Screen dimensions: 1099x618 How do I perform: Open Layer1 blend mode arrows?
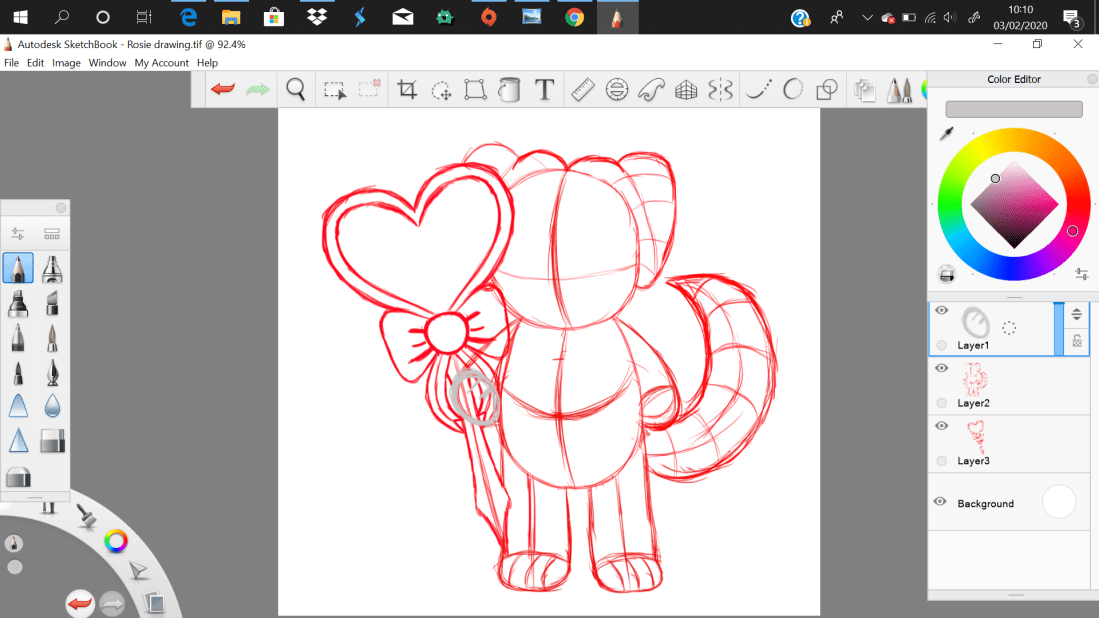point(1077,314)
